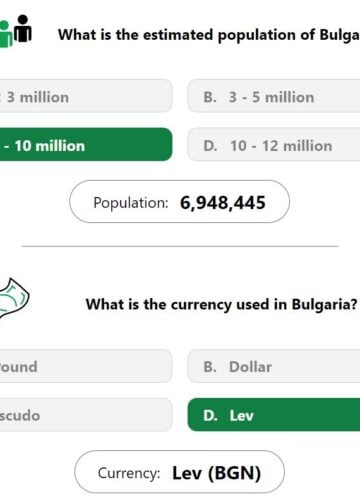The image size is (360, 504).
Task: Click the horizontal divider between questions
Action: point(180,246)
